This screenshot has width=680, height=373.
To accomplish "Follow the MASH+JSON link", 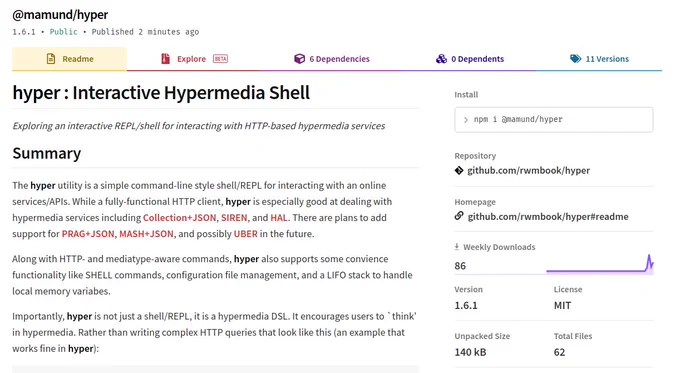I will [x=146, y=234].
